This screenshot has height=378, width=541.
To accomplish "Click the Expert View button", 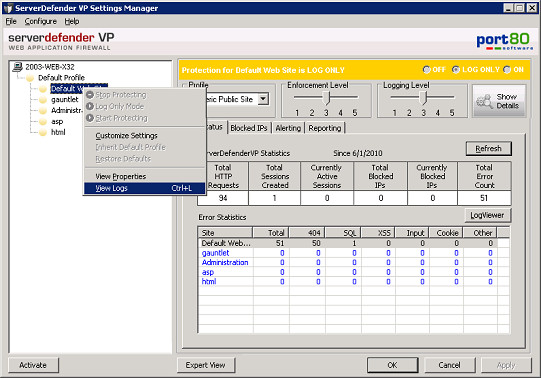I will [x=206, y=365].
